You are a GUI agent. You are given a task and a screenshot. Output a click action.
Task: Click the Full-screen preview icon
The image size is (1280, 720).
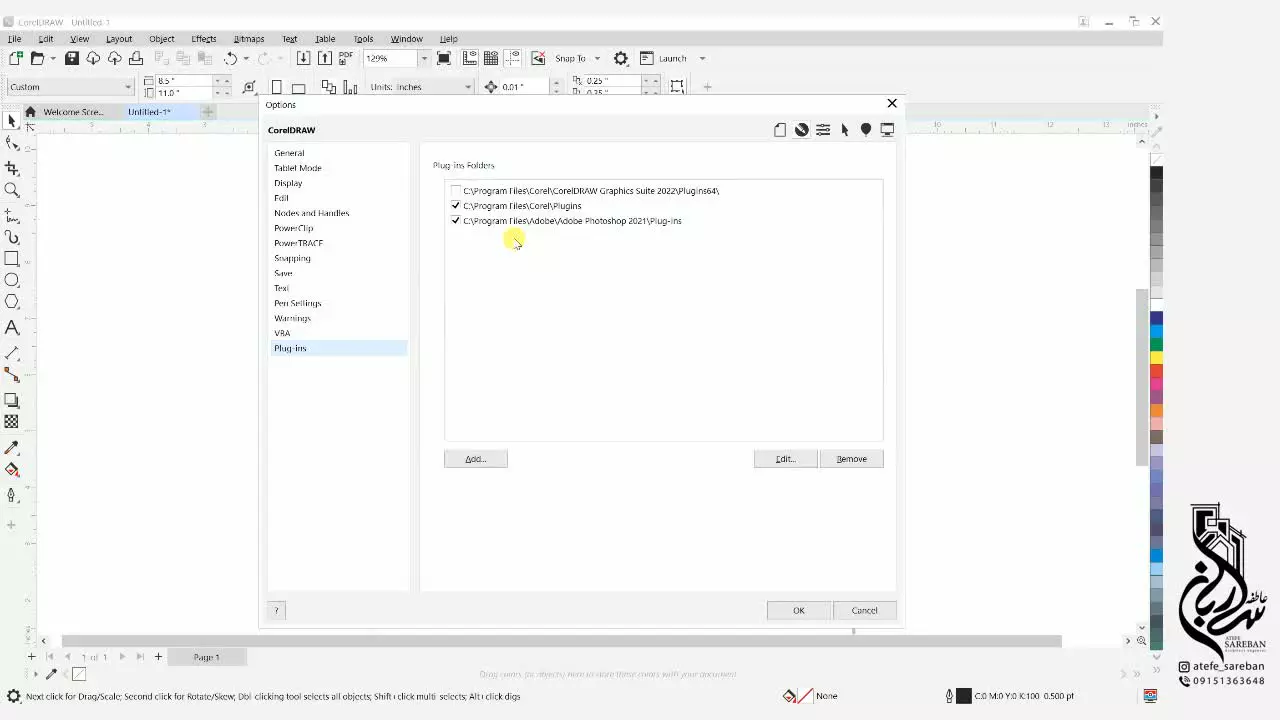click(x=444, y=58)
